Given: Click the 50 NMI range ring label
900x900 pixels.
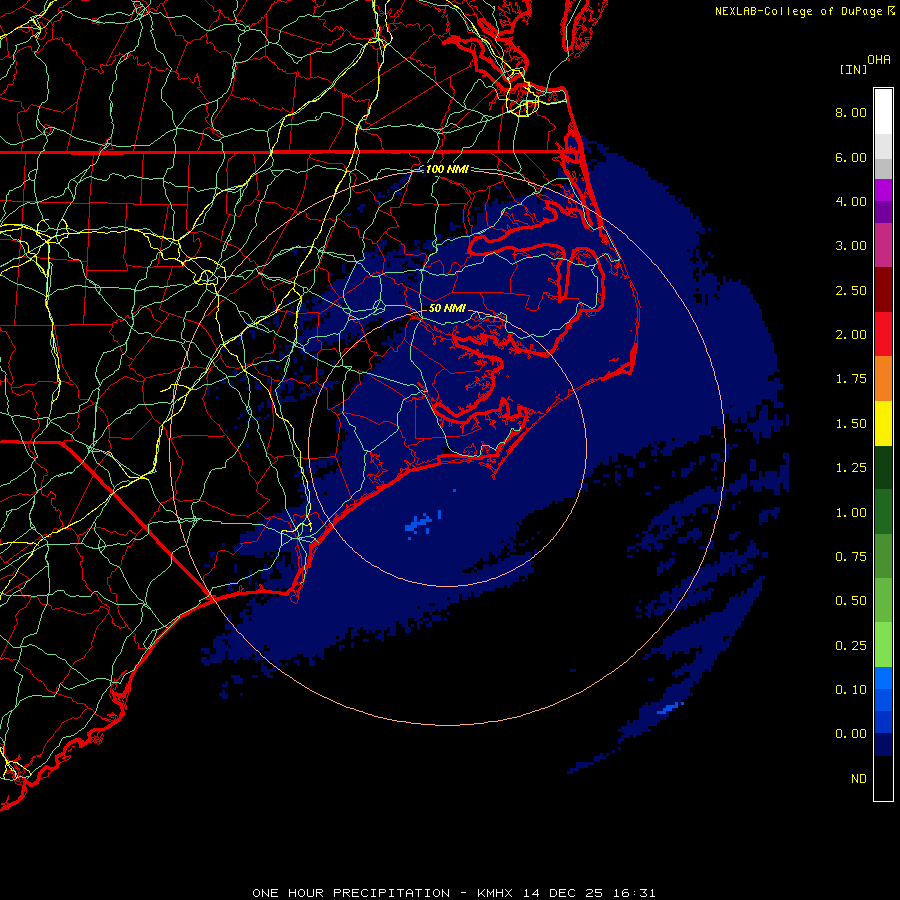Looking at the screenshot, I should pos(447,308).
